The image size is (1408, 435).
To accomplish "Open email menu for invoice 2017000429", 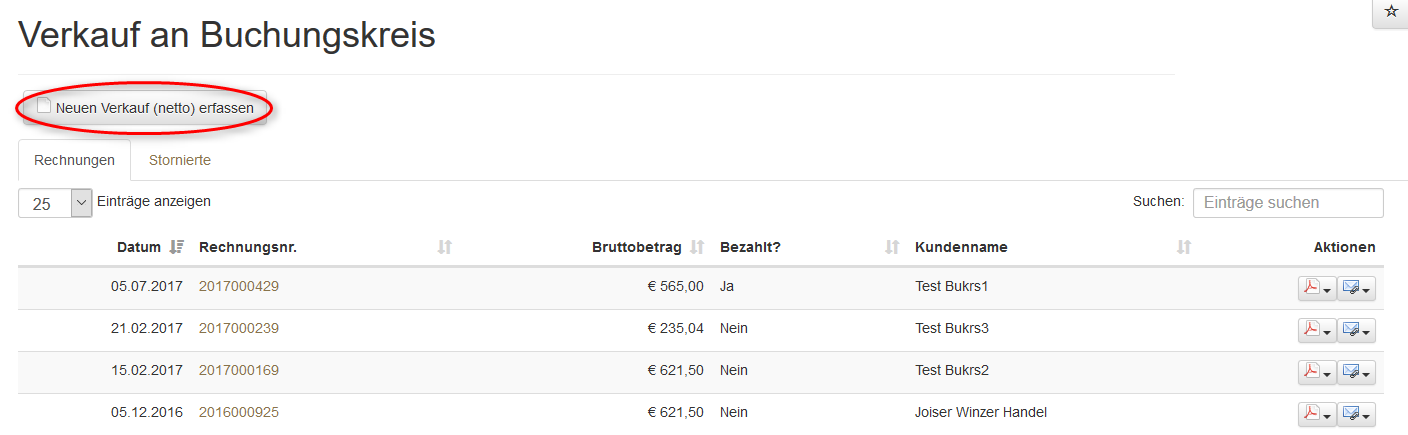I will click(x=1357, y=288).
